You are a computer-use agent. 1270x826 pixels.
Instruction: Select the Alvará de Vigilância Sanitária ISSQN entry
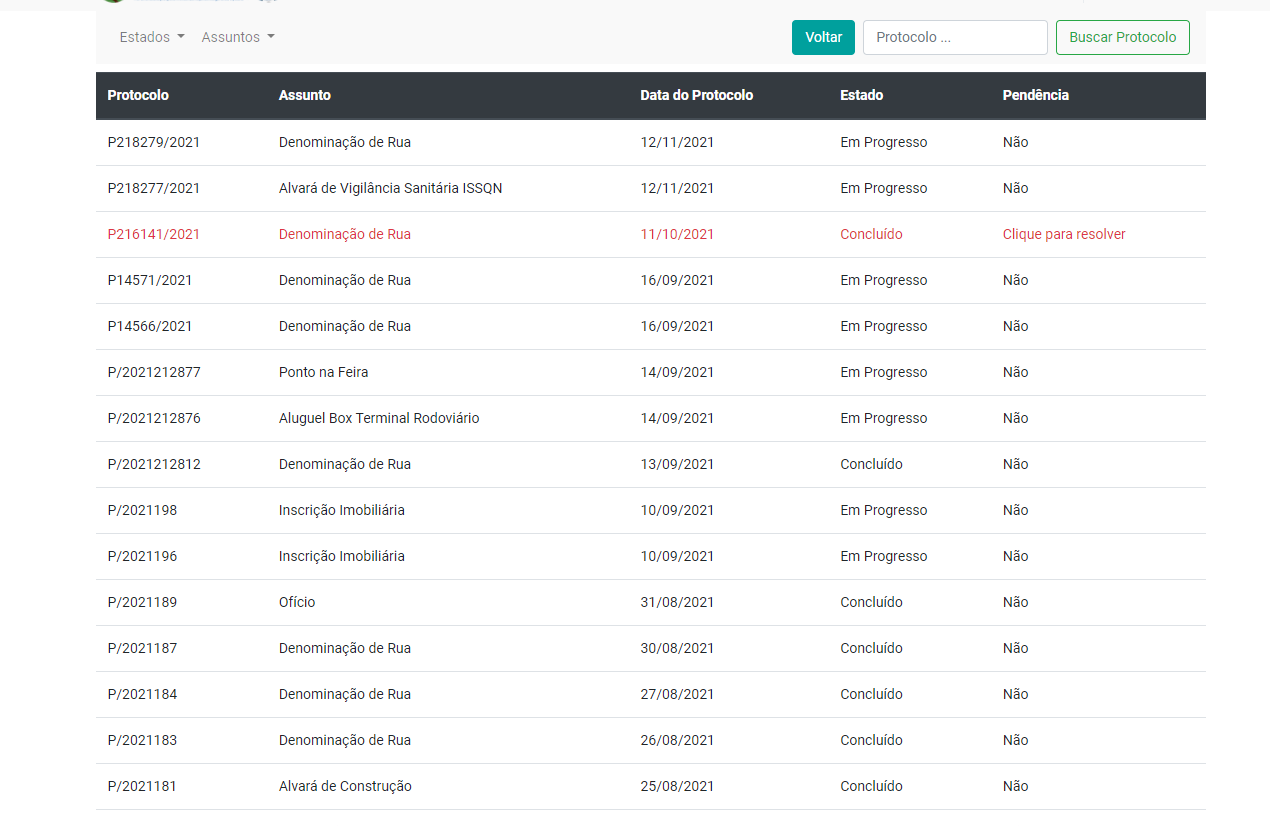pyautogui.click(x=390, y=188)
